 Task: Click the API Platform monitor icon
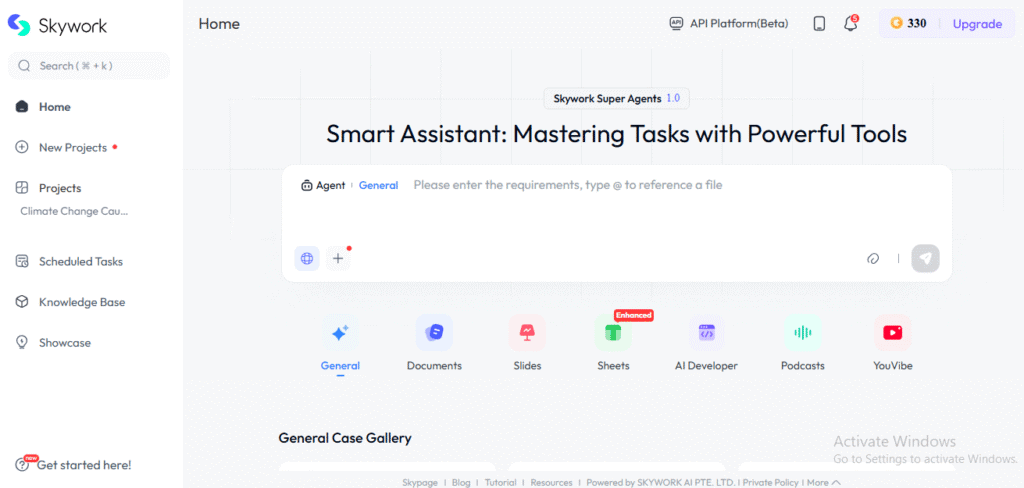[676, 24]
